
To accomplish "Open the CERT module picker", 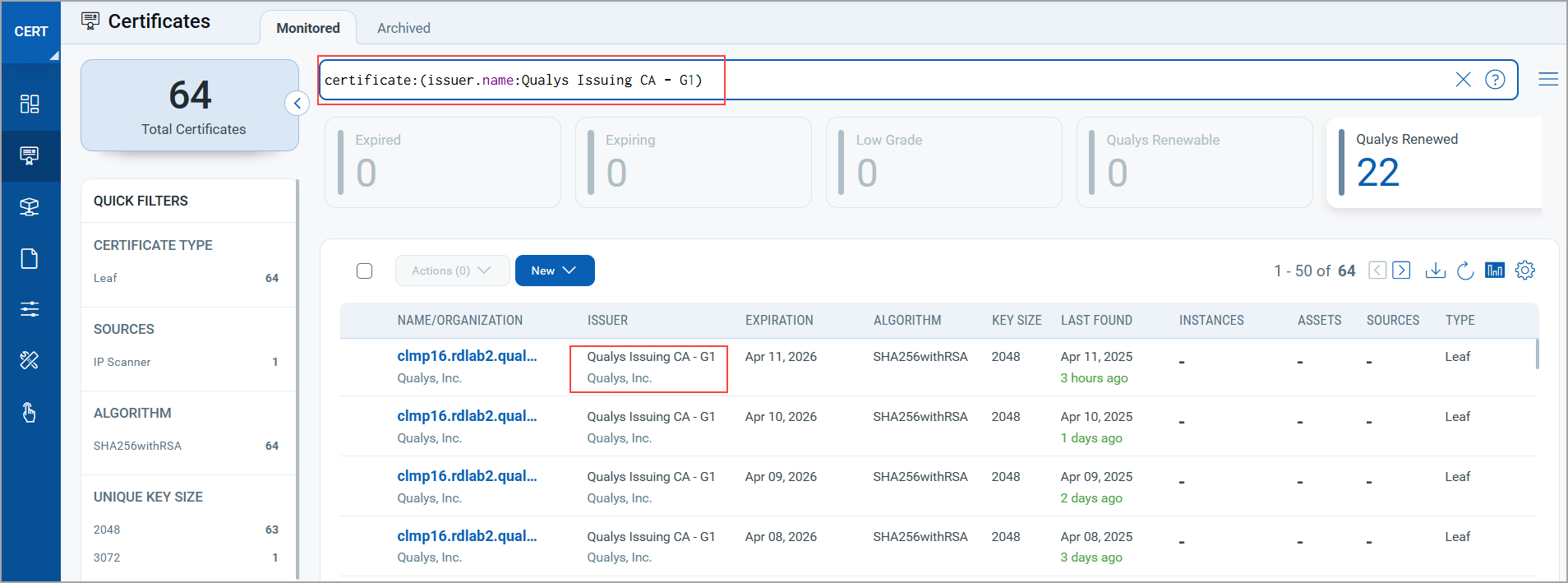I will (x=31, y=32).
